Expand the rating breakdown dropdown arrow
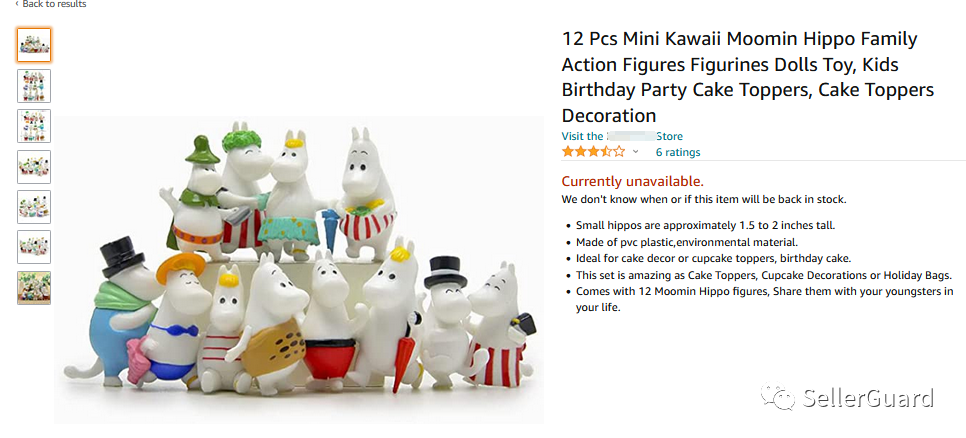This screenshot has height=438, width=966. (x=635, y=152)
